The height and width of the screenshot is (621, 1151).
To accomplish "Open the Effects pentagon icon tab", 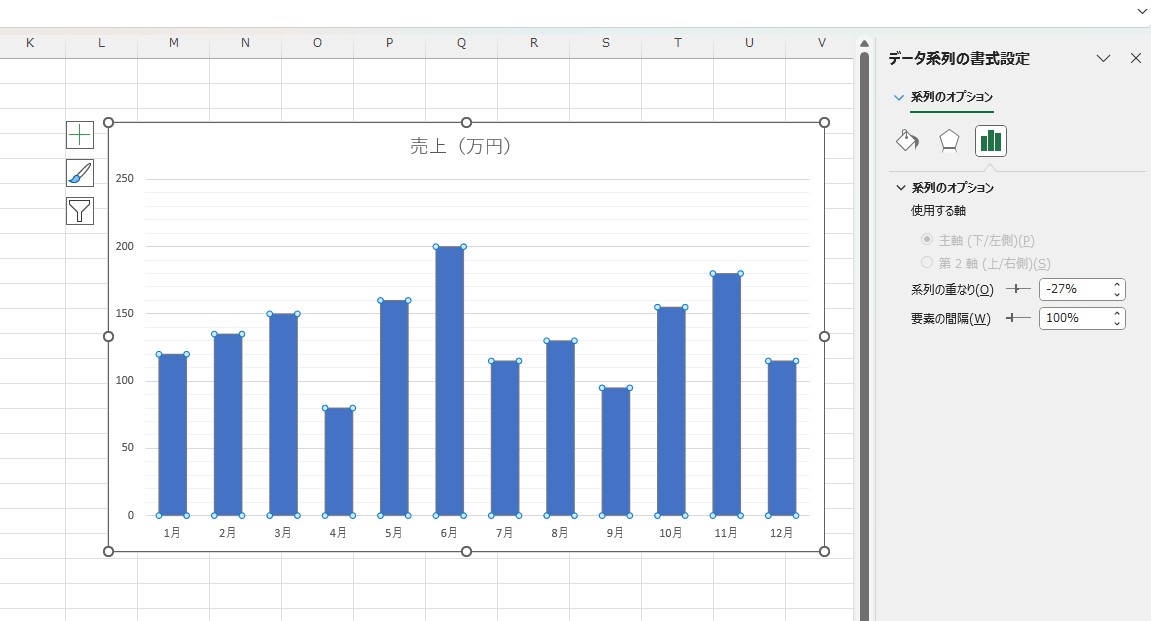I will (x=949, y=141).
